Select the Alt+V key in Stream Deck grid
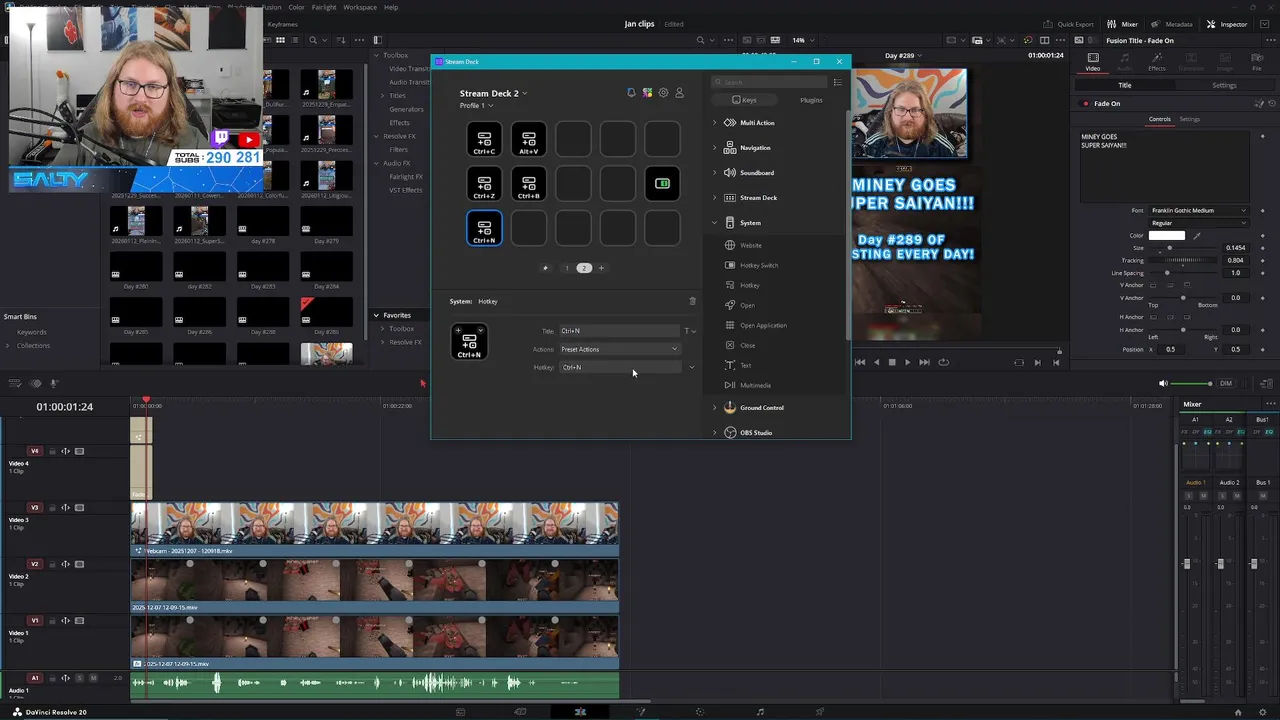The height and width of the screenshot is (720, 1280). pyautogui.click(x=529, y=140)
